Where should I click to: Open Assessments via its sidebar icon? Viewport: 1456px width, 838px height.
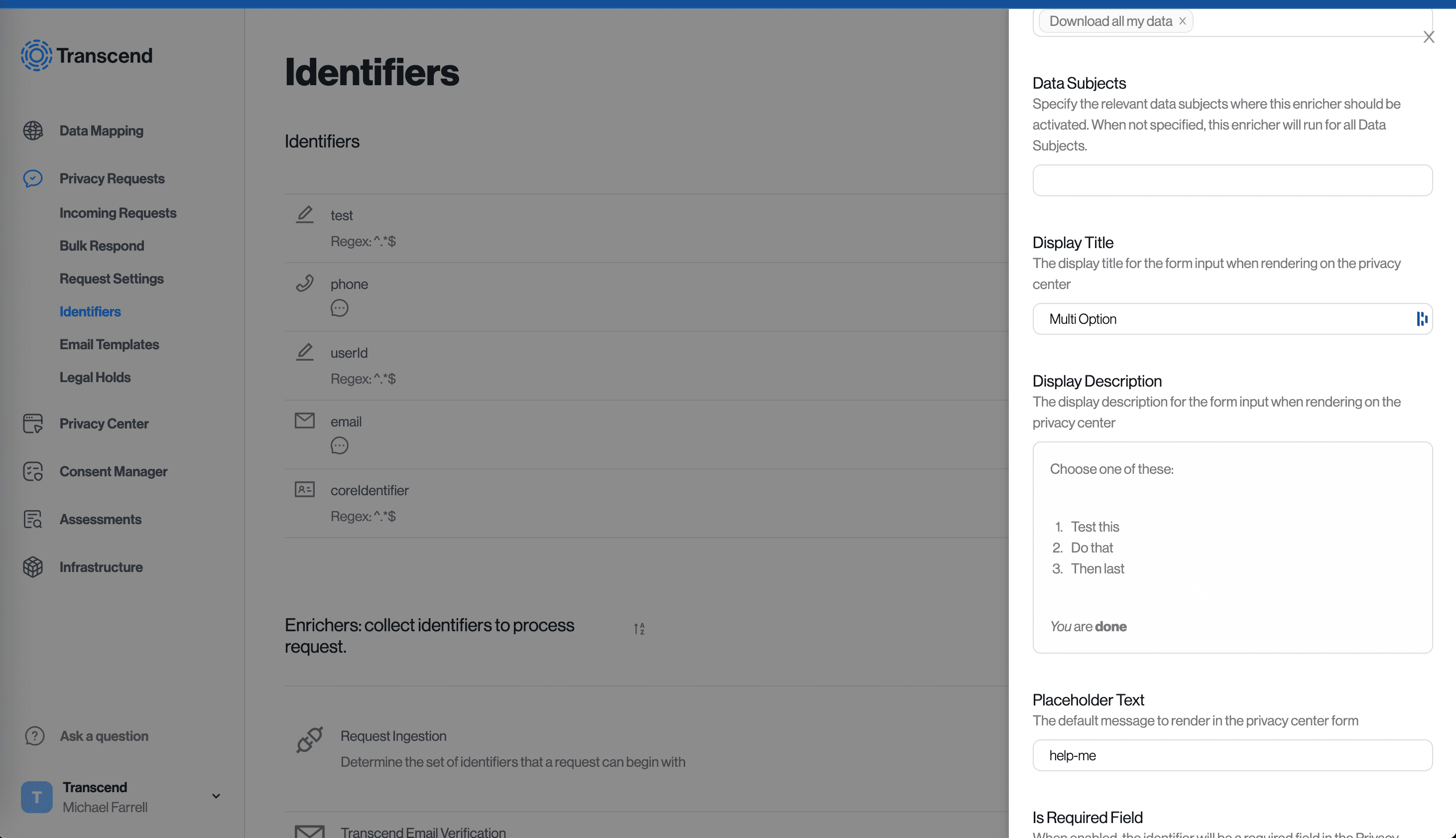33,519
